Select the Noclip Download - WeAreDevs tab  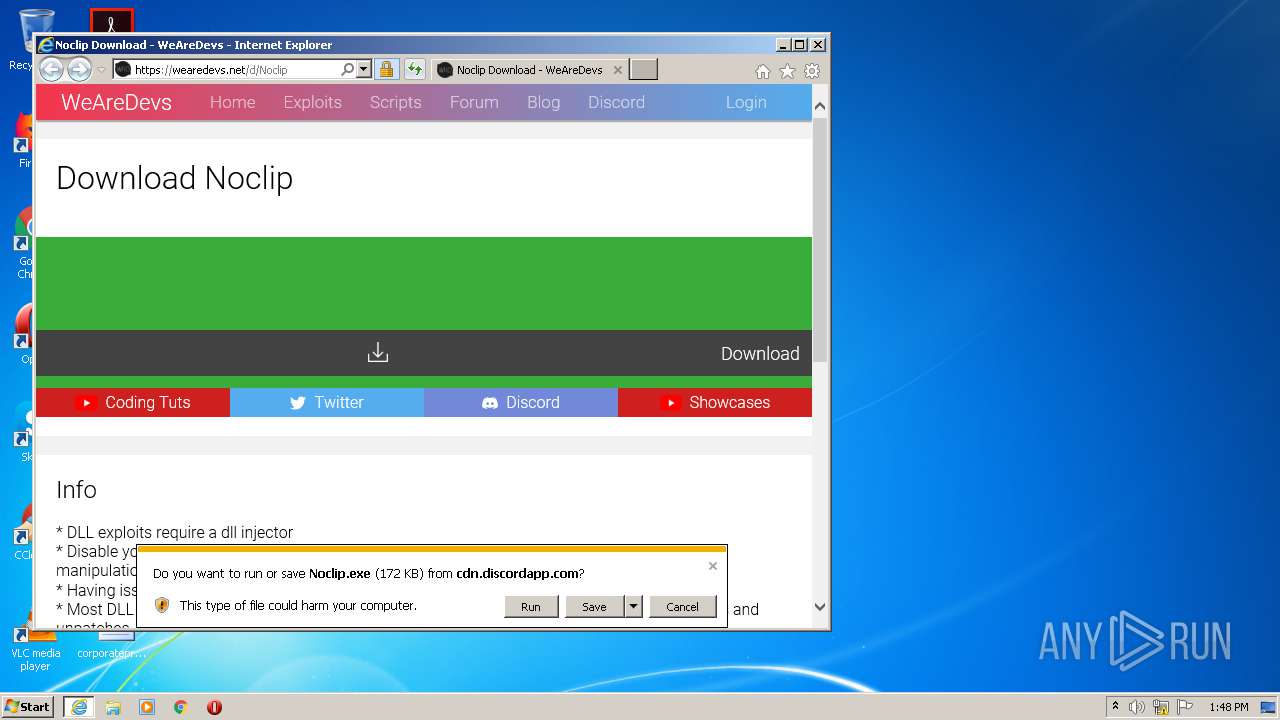coord(530,70)
